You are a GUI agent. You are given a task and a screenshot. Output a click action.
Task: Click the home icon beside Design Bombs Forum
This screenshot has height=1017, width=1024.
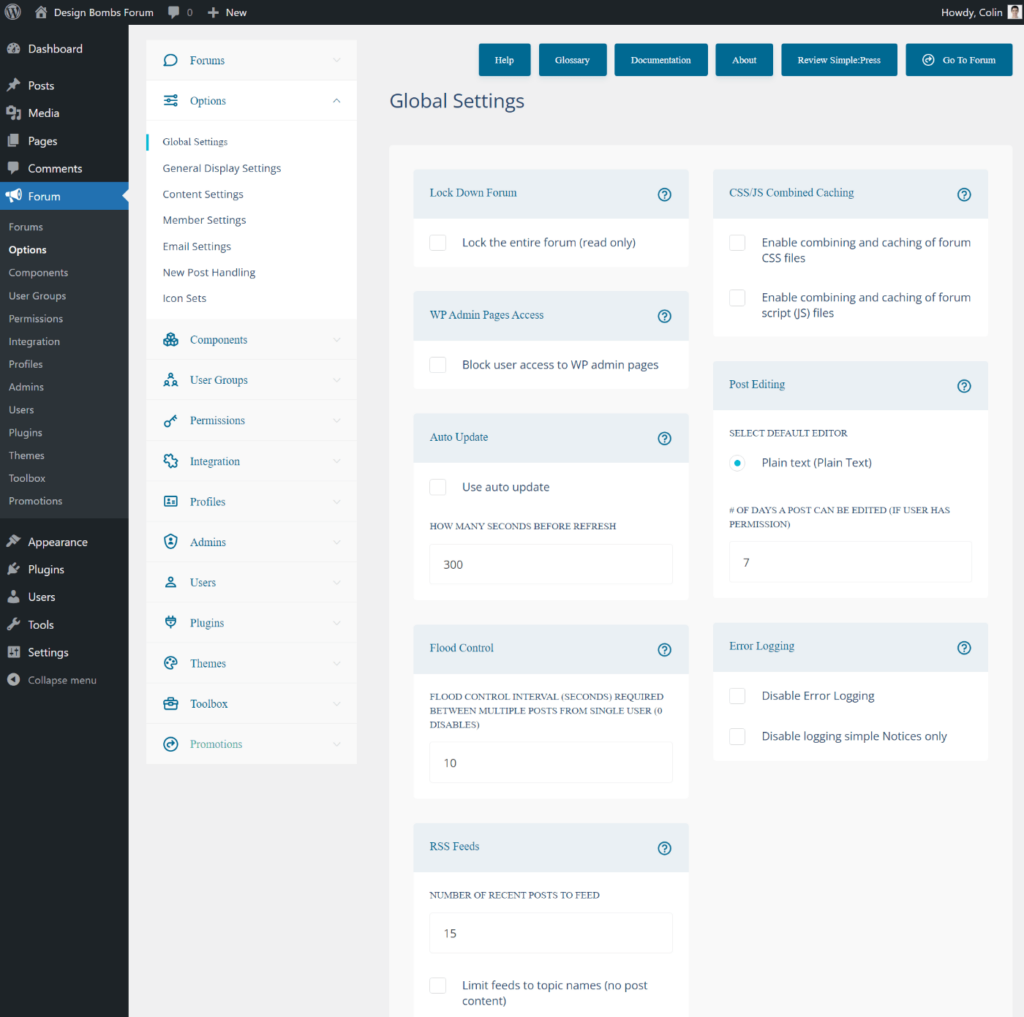pyautogui.click(x=41, y=12)
